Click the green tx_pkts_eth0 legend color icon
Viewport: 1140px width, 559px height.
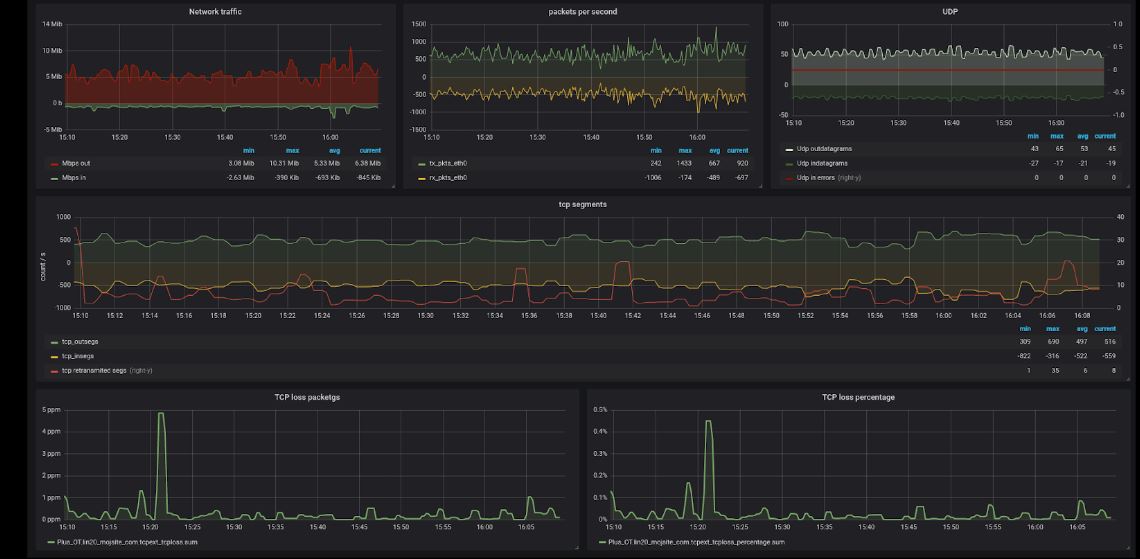coord(422,164)
